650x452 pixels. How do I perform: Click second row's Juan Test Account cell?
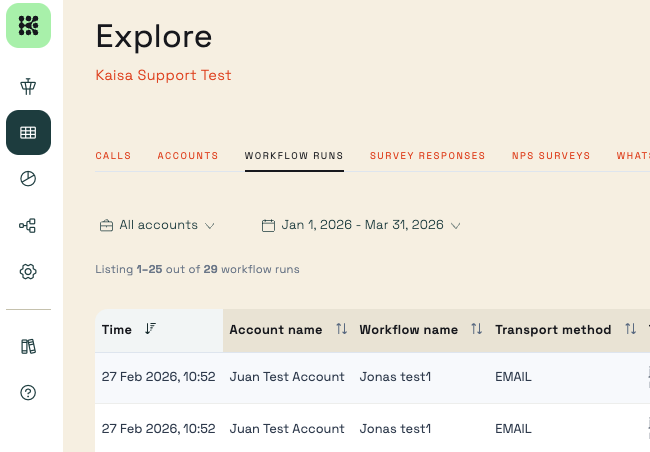tap(287, 428)
